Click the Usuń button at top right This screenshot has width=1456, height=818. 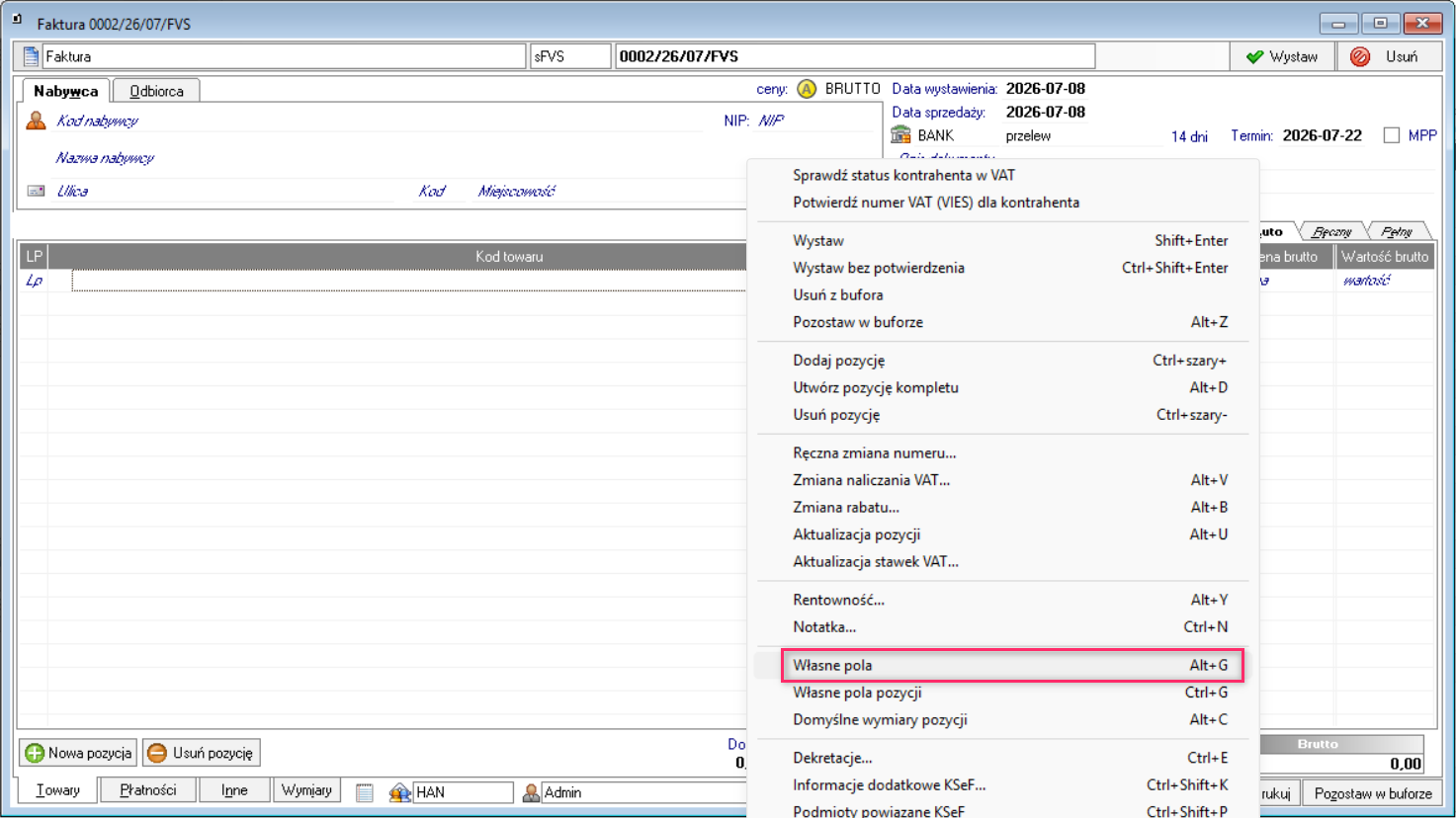(x=1389, y=56)
